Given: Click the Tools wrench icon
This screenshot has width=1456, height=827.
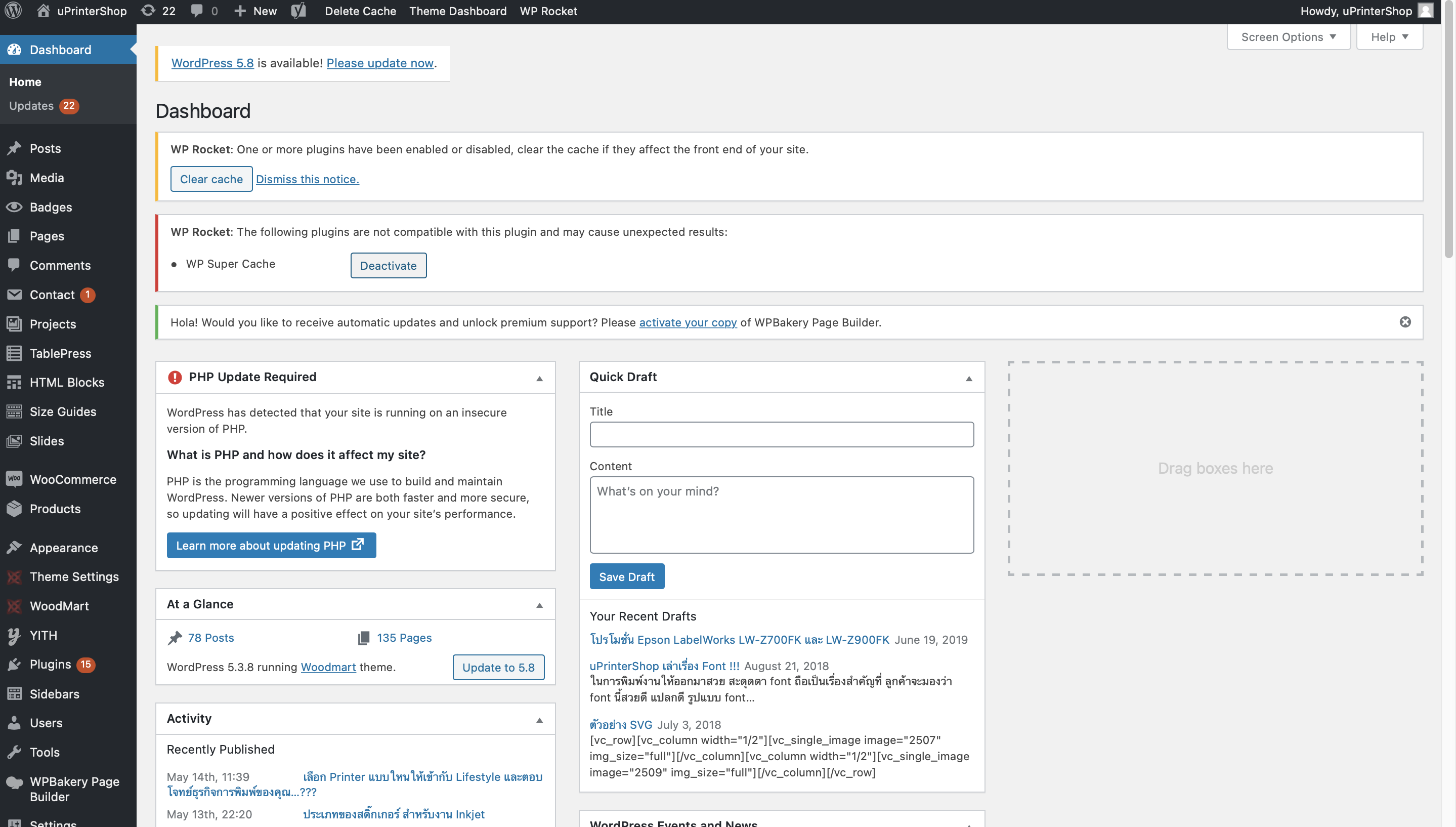Looking at the screenshot, I should click(x=14, y=752).
